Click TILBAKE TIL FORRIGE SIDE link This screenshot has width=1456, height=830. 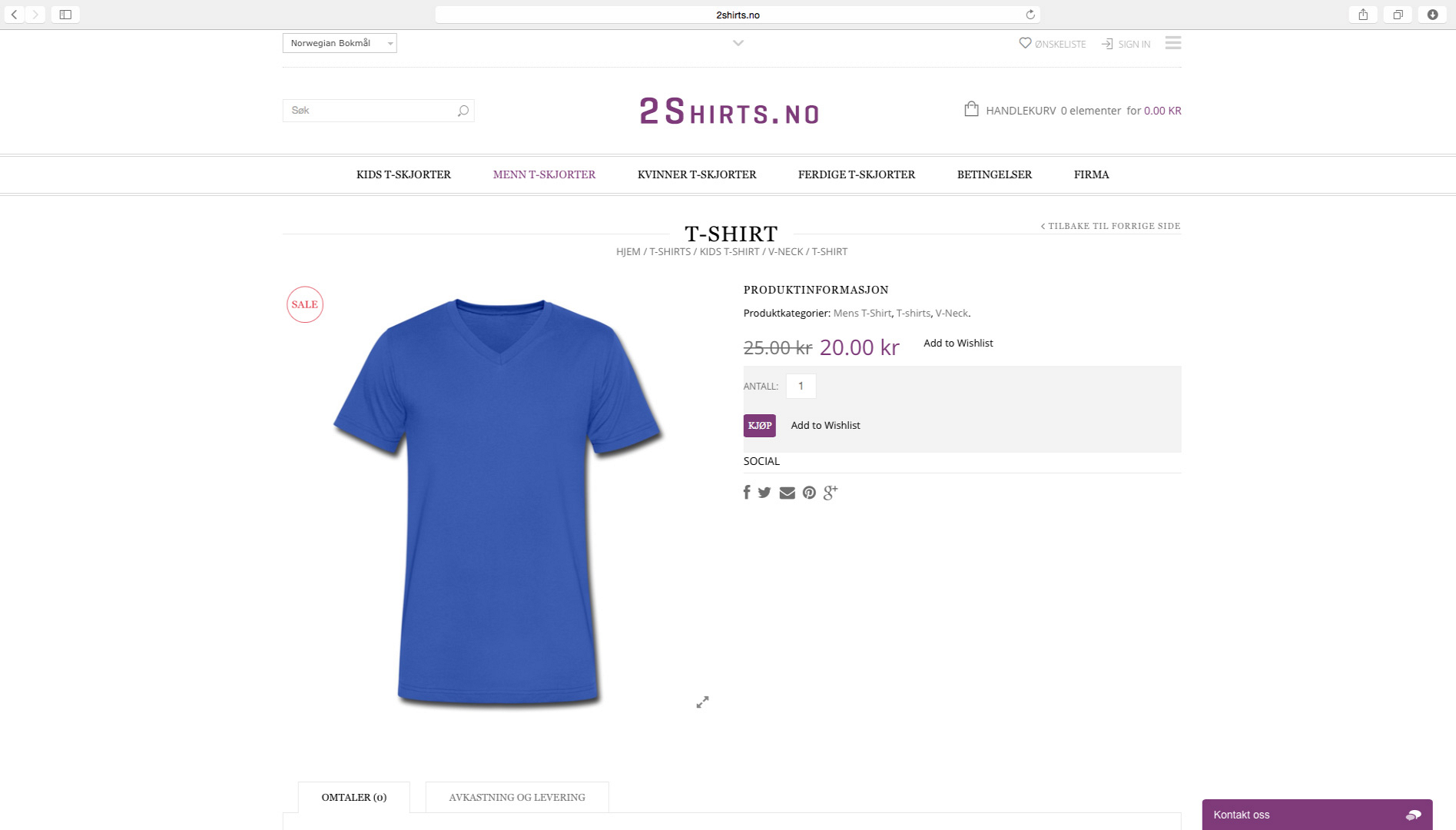coord(1111,226)
